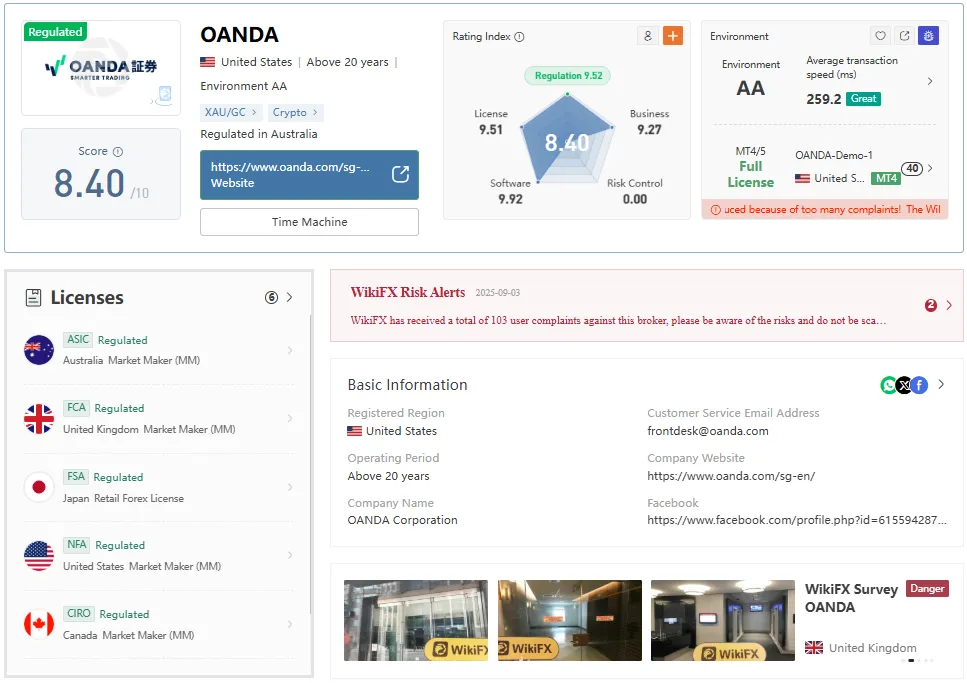Click the Score info icon
The height and width of the screenshot is (683, 967).
(x=118, y=151)
